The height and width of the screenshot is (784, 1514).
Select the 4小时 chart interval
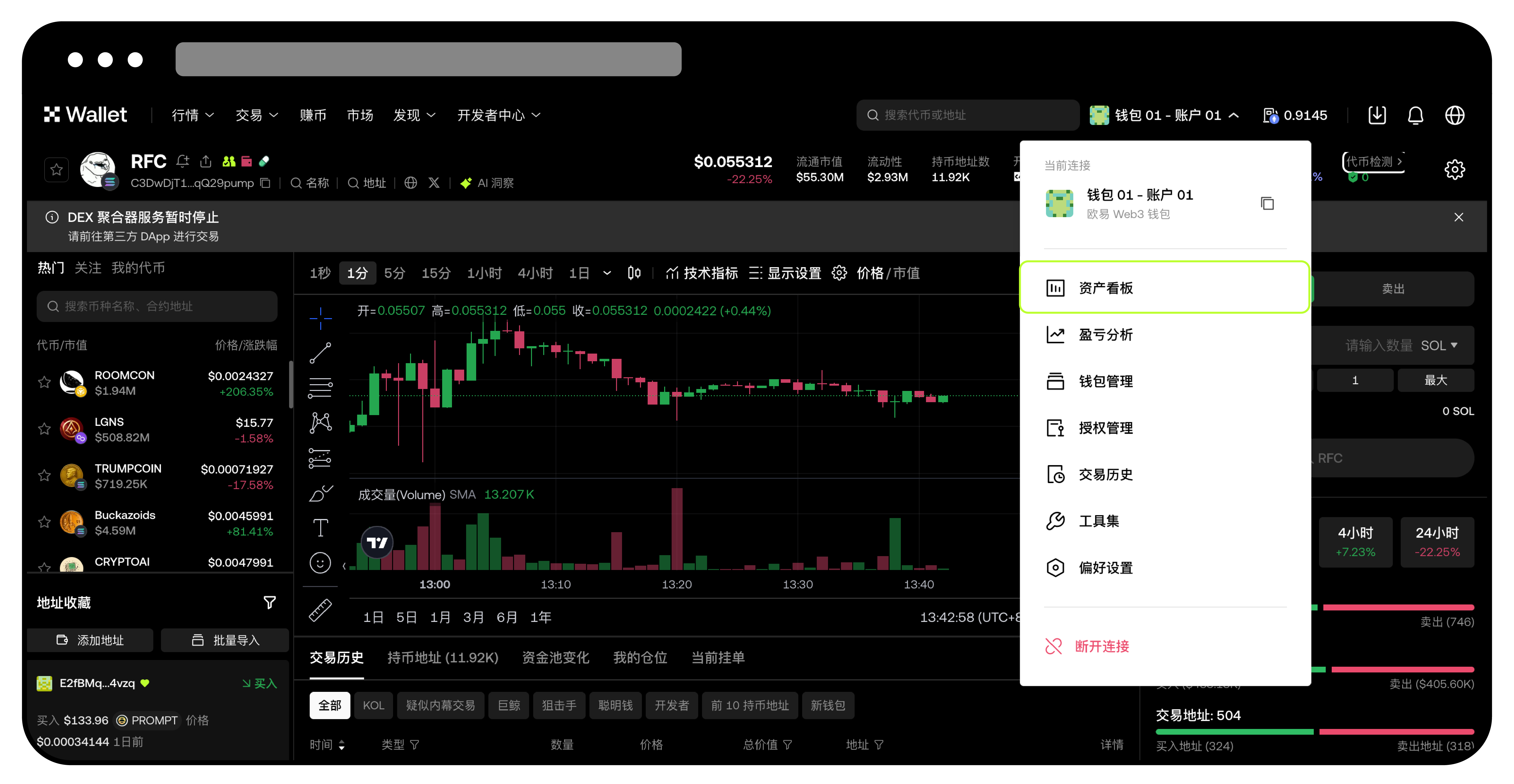pyautogui.click(x=535, y=273)
